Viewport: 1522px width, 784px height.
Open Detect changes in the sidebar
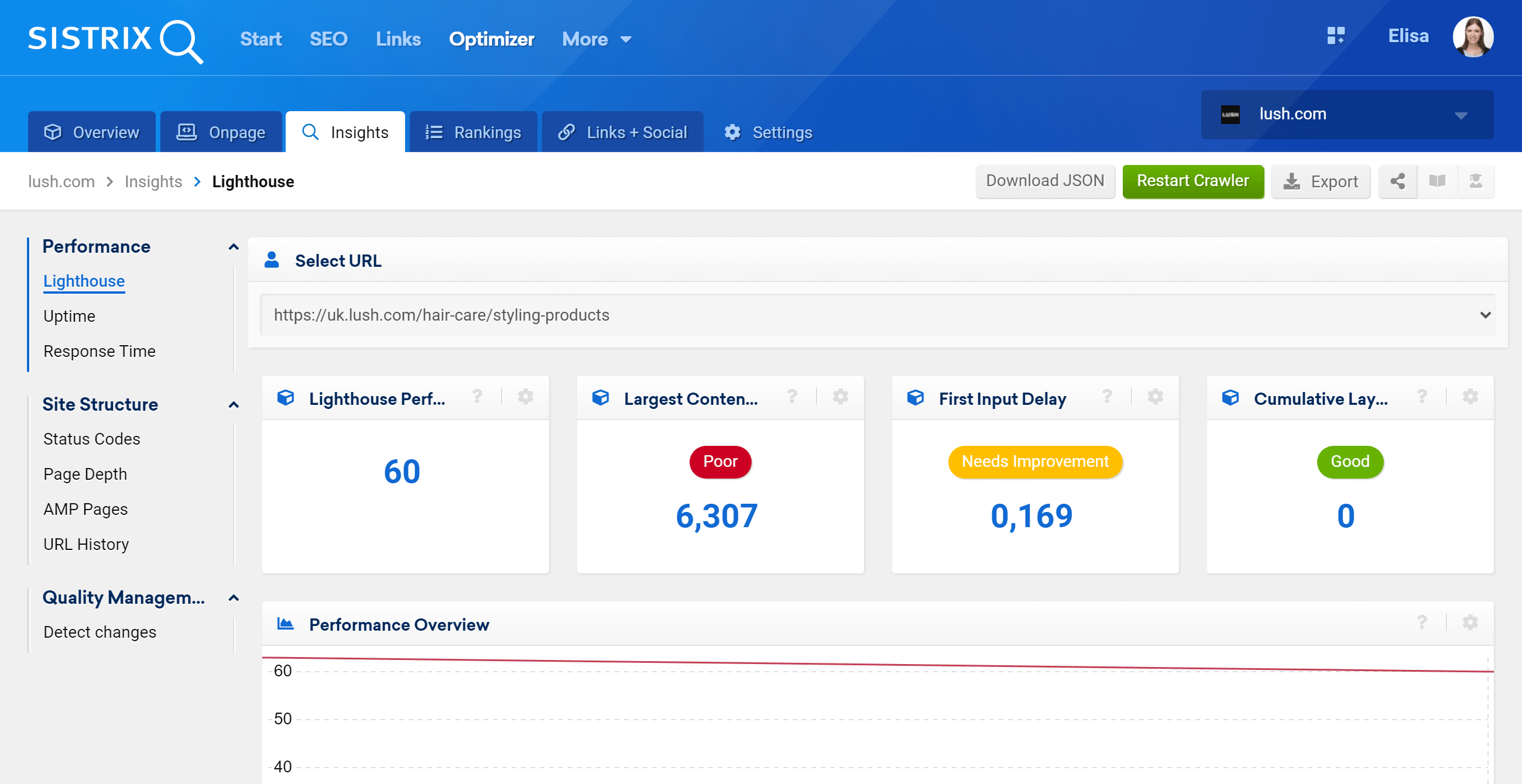100,632
